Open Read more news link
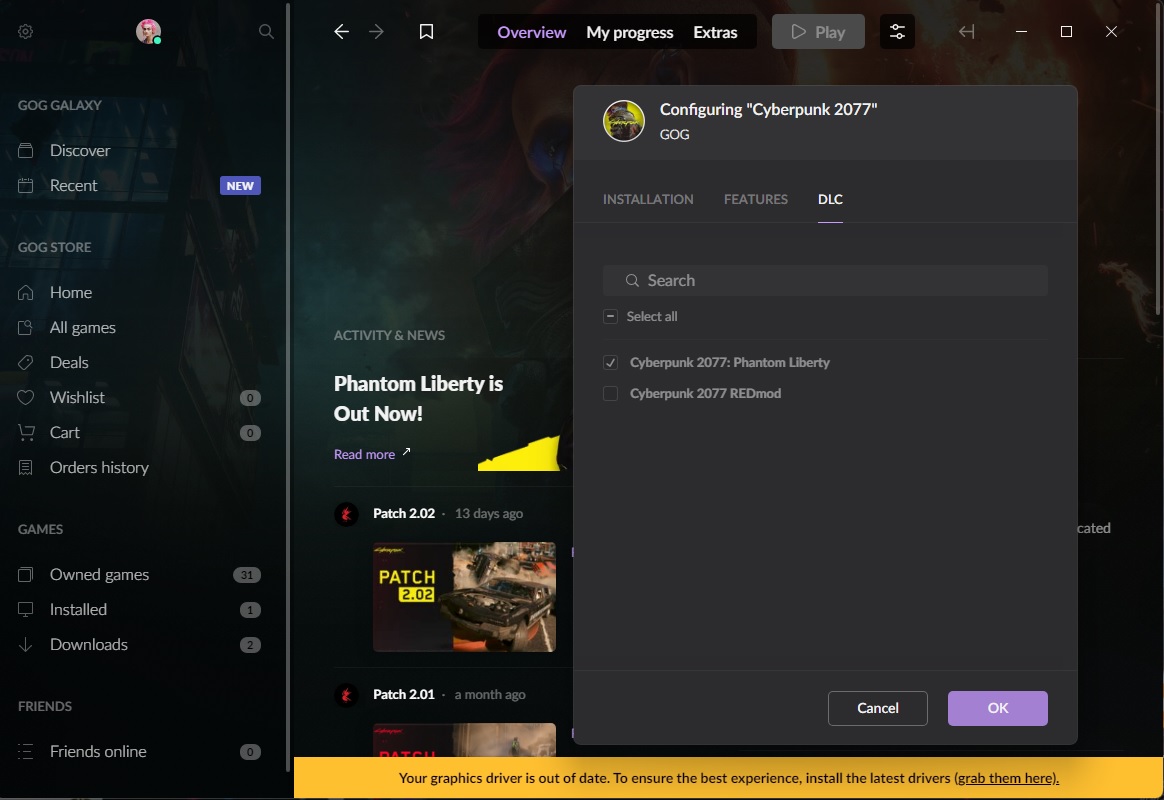The width and height of the screenshot is (1164, 800). tap(364, 454)
